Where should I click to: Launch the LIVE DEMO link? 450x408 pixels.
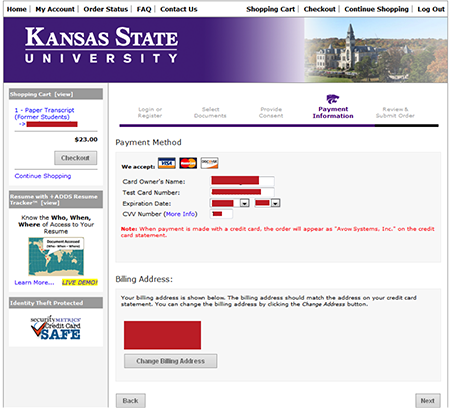pos(80,283)
